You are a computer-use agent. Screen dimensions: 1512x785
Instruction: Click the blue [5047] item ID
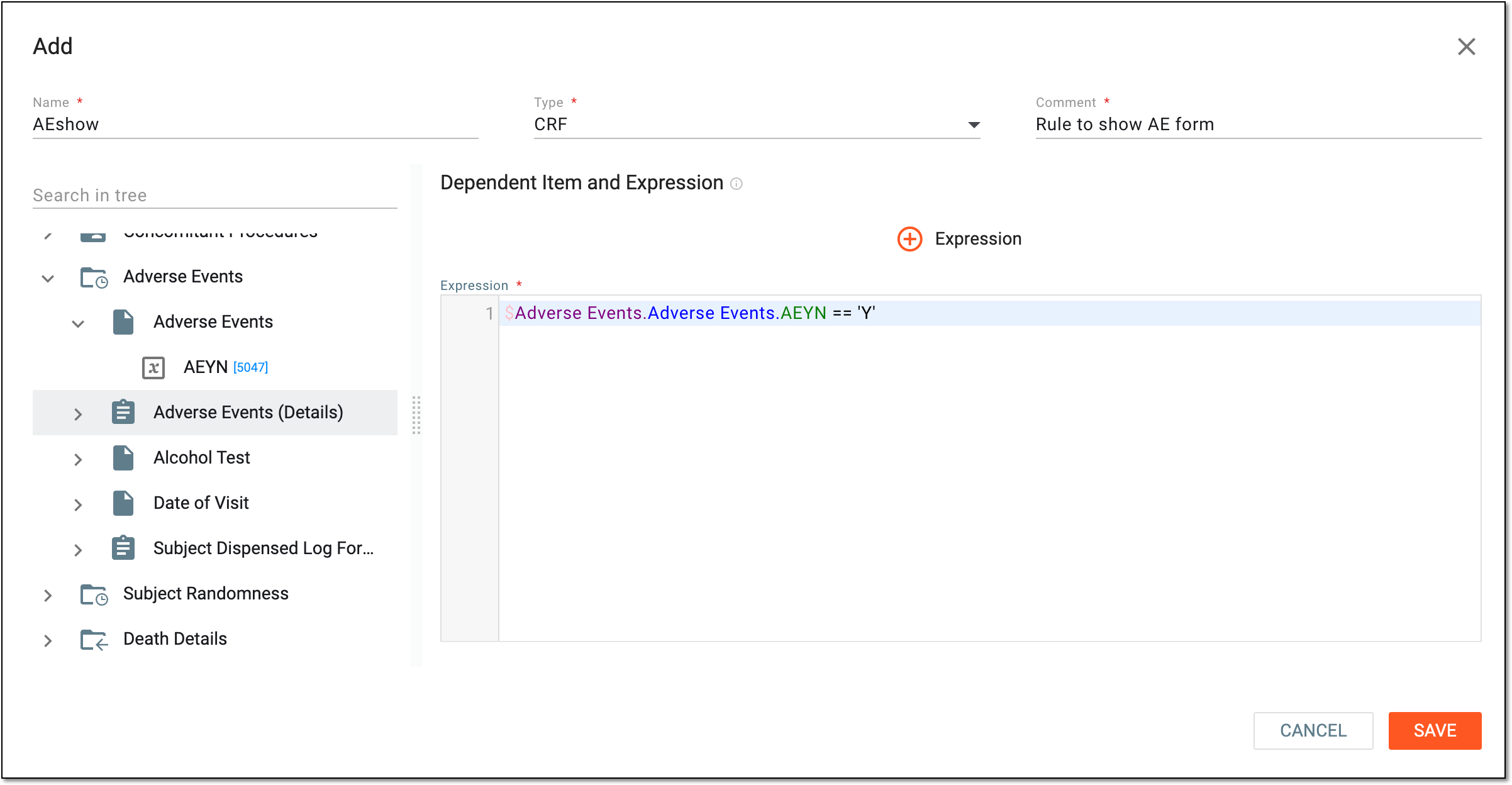[x=250, y=367]
